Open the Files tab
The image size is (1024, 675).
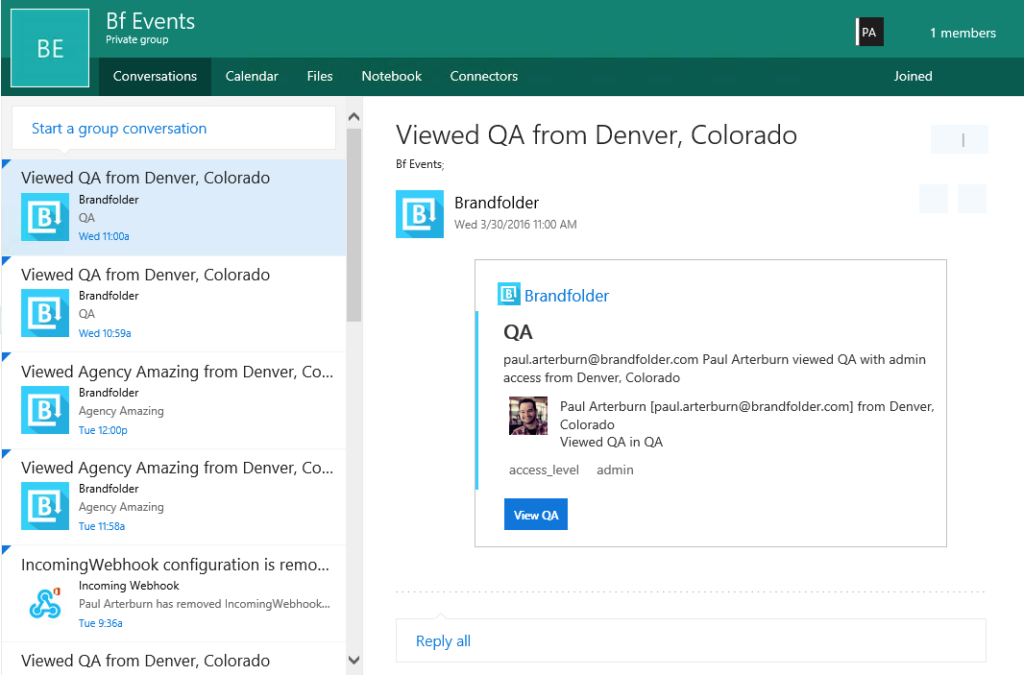point(319,76)
